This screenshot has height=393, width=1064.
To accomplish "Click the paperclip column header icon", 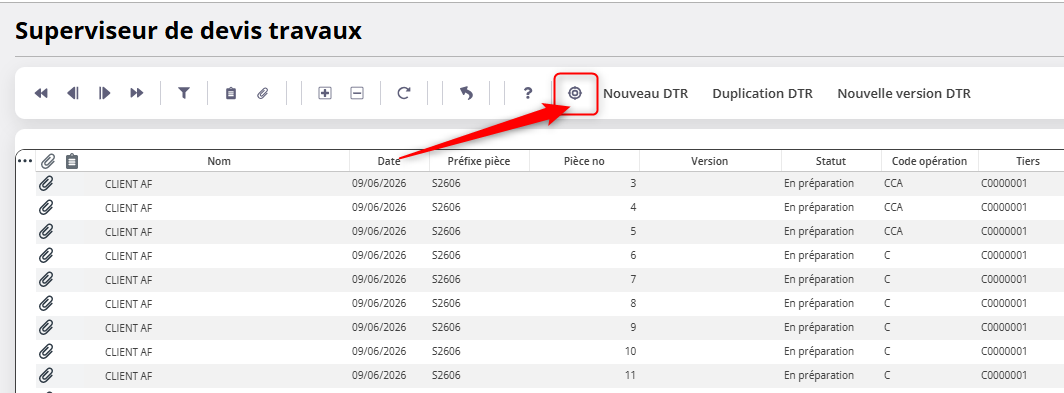I will pos(48,162).
